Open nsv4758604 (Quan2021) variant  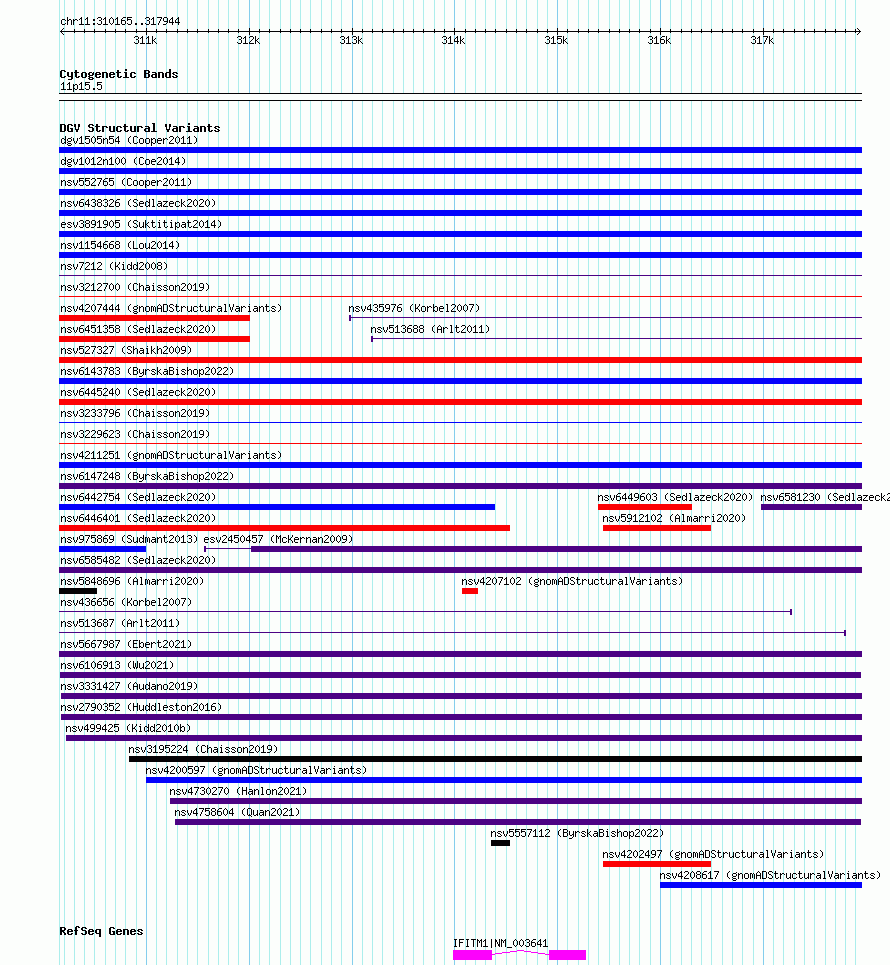238,812
